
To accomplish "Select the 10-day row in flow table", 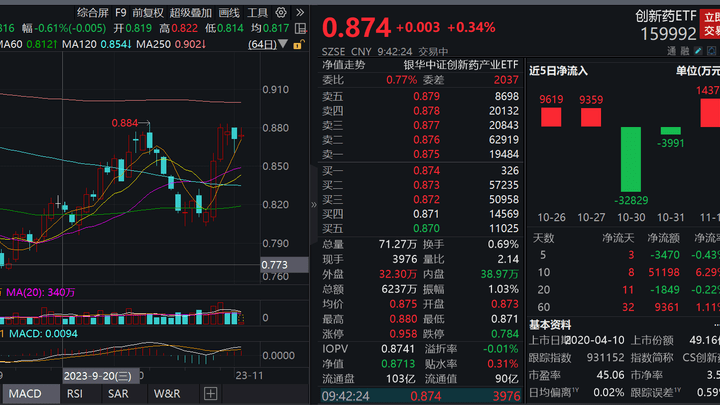I will click(x=626, y=272).
